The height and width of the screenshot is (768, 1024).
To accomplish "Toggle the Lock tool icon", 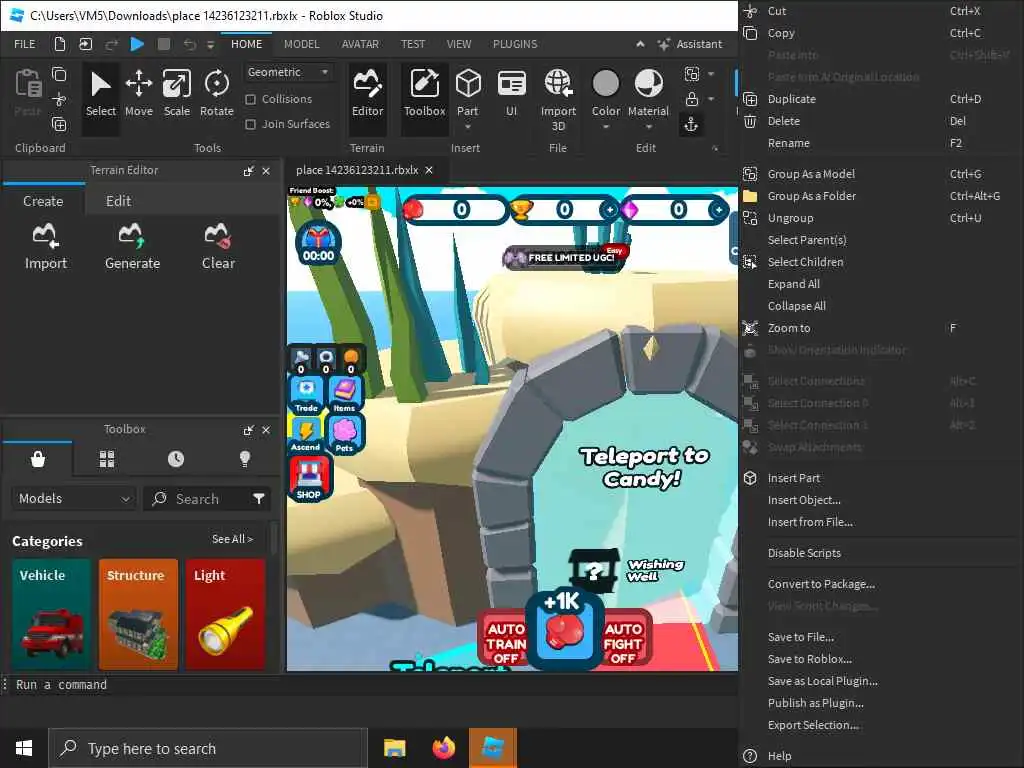I will (692, 99).
